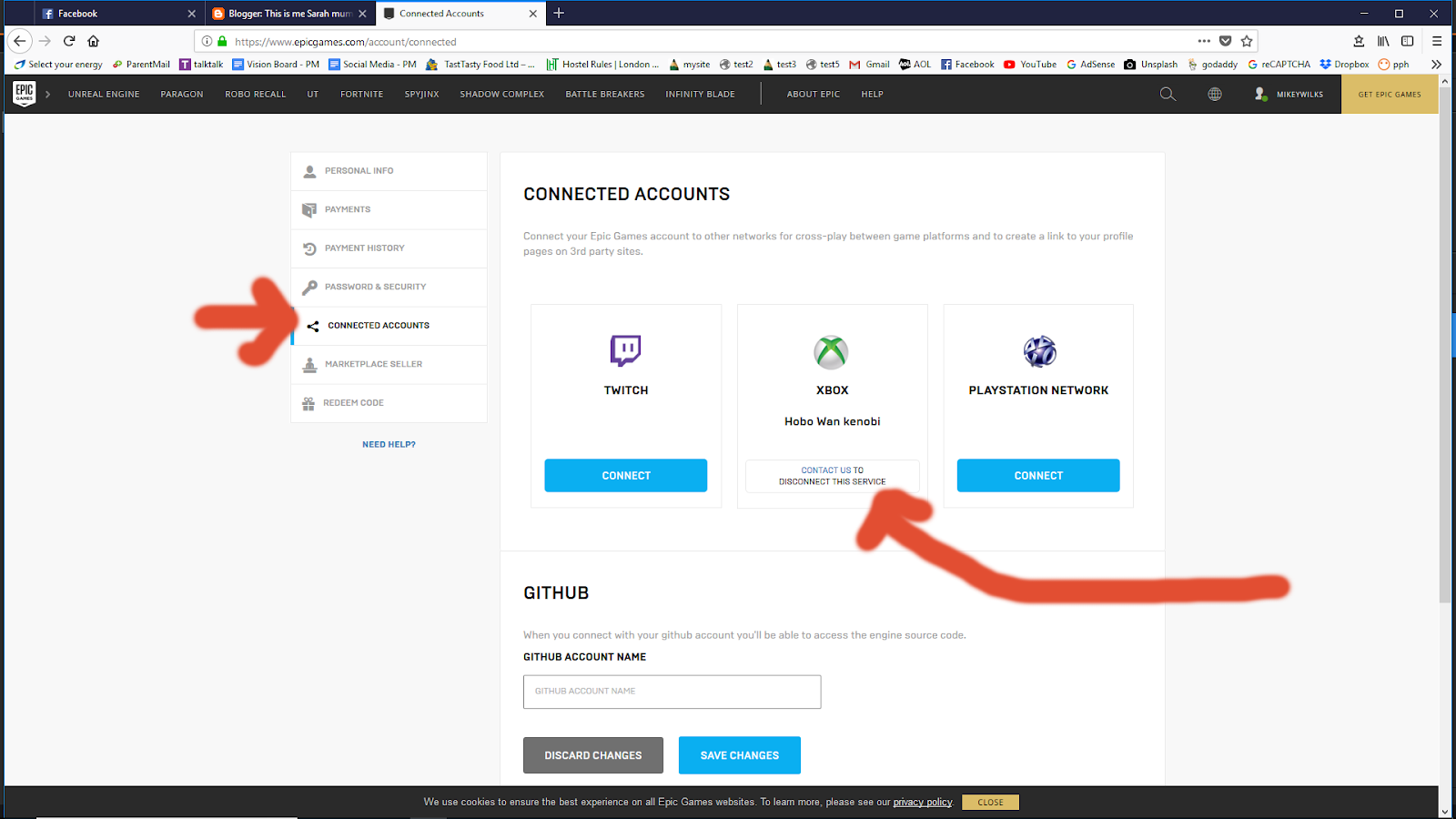Open the MIKEYWILKS account menu
The image size is (1456, 819).
pyautogui.click(x=1289, y=94)
